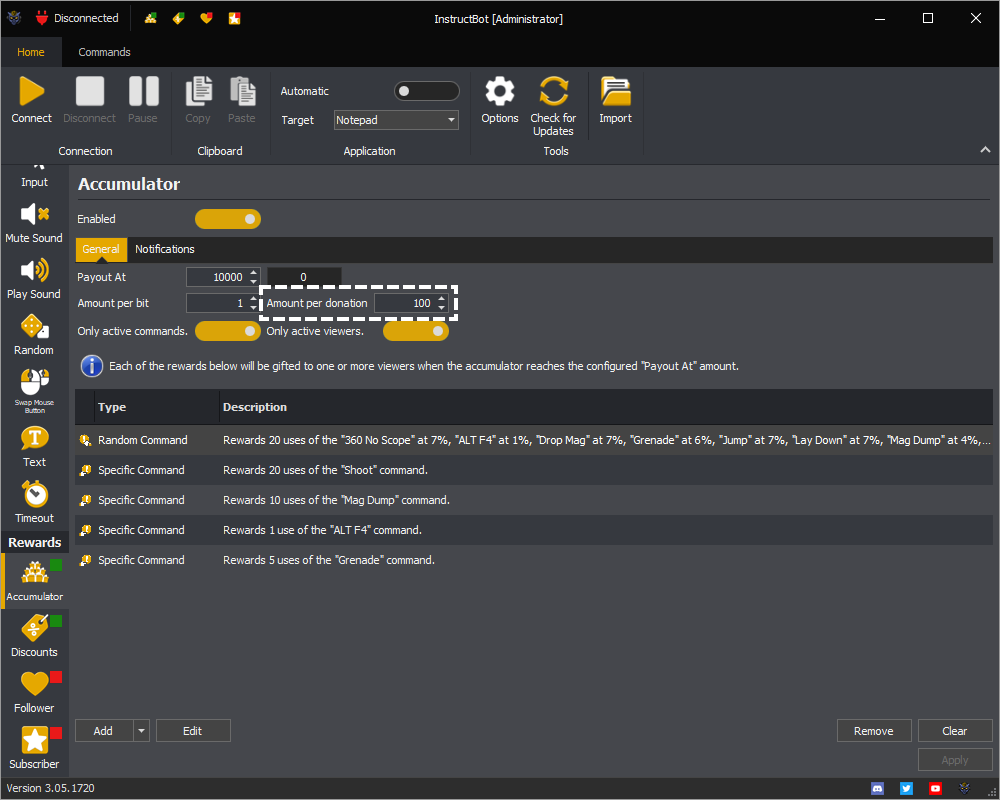Click the Apply button
The height and width of the screenshot is (800, 1000).
coord(955,760)
